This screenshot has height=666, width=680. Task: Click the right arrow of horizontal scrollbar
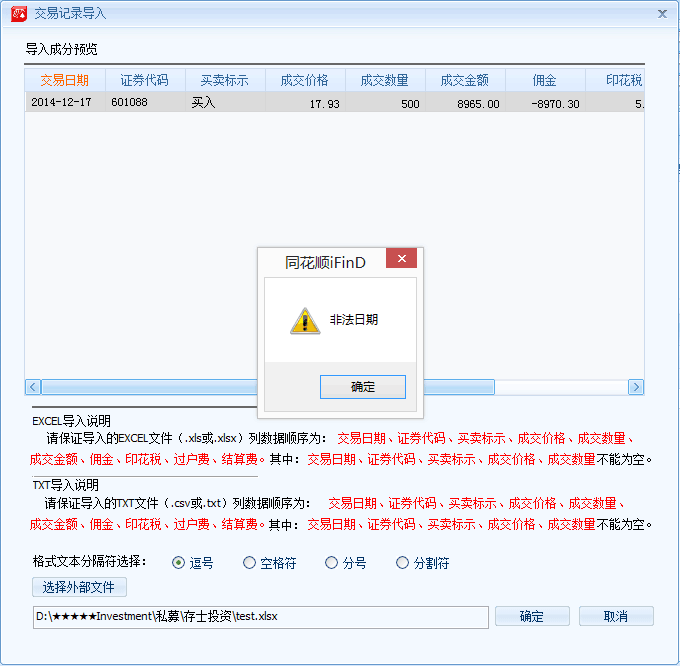point(636,387)
